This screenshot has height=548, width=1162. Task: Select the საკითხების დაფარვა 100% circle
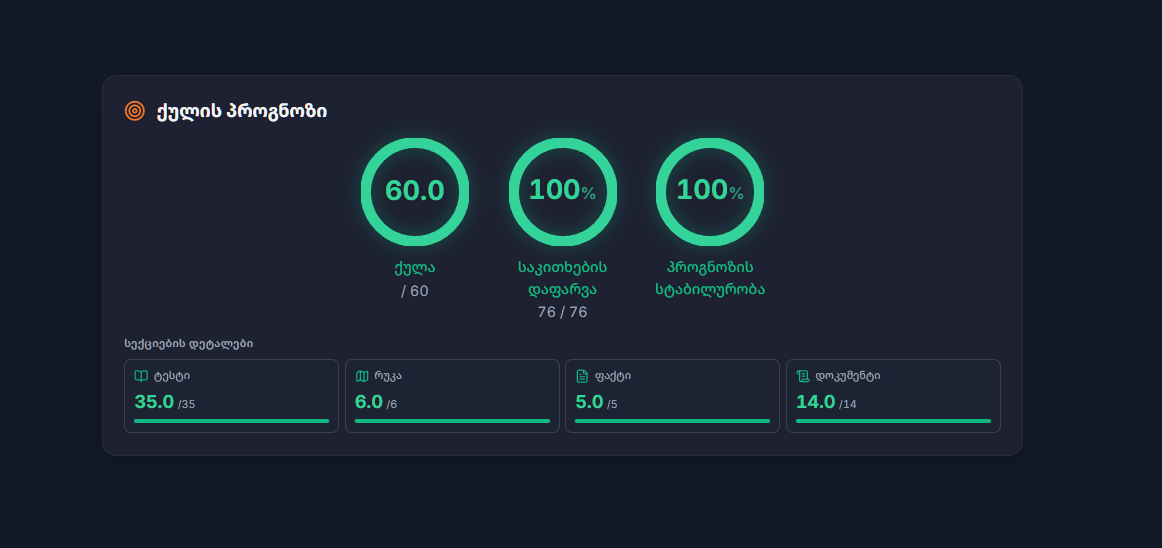pos(562,191)
